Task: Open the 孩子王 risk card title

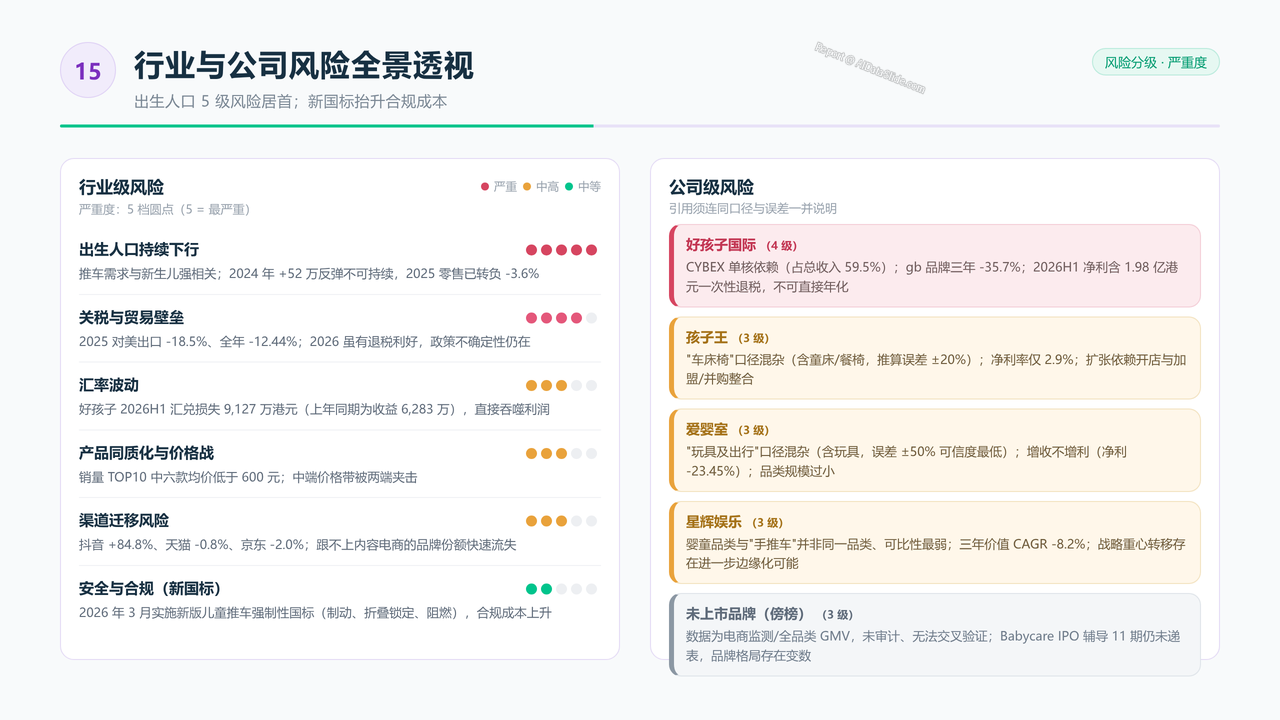Action: point(707,338)
